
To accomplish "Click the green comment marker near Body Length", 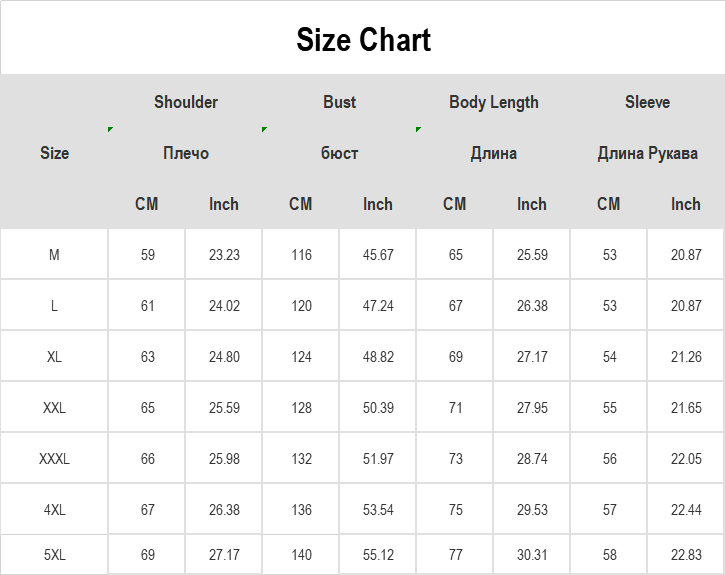I will tap(418, 129).
